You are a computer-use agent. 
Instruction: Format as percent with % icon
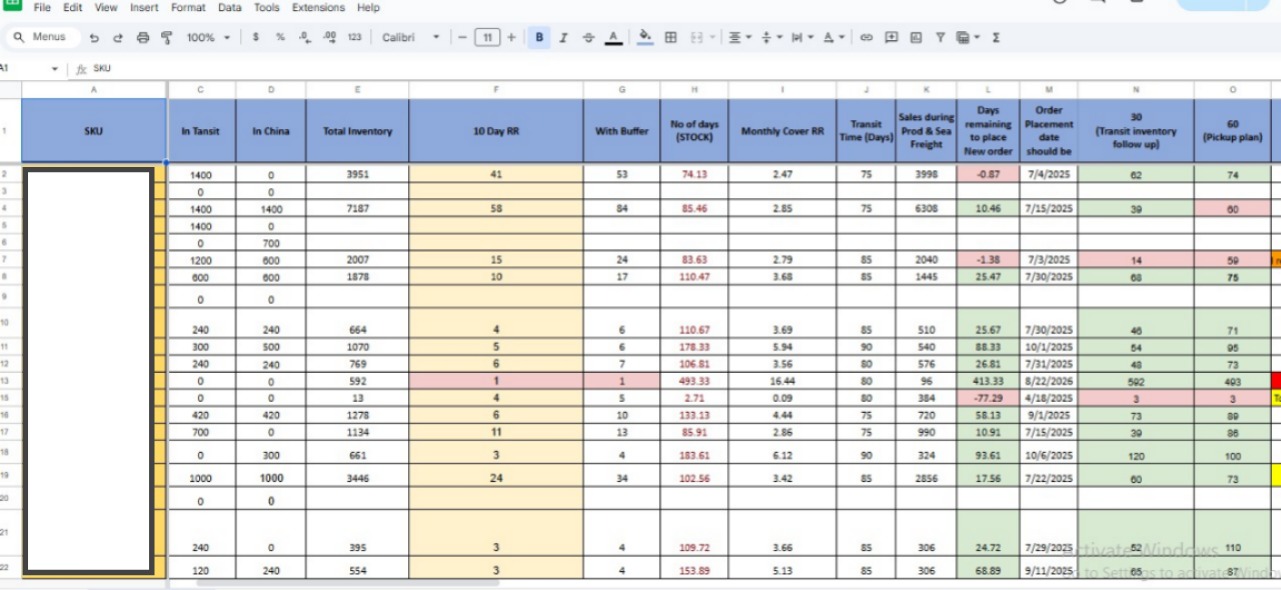pyautogui.click(x=280, y=37)
